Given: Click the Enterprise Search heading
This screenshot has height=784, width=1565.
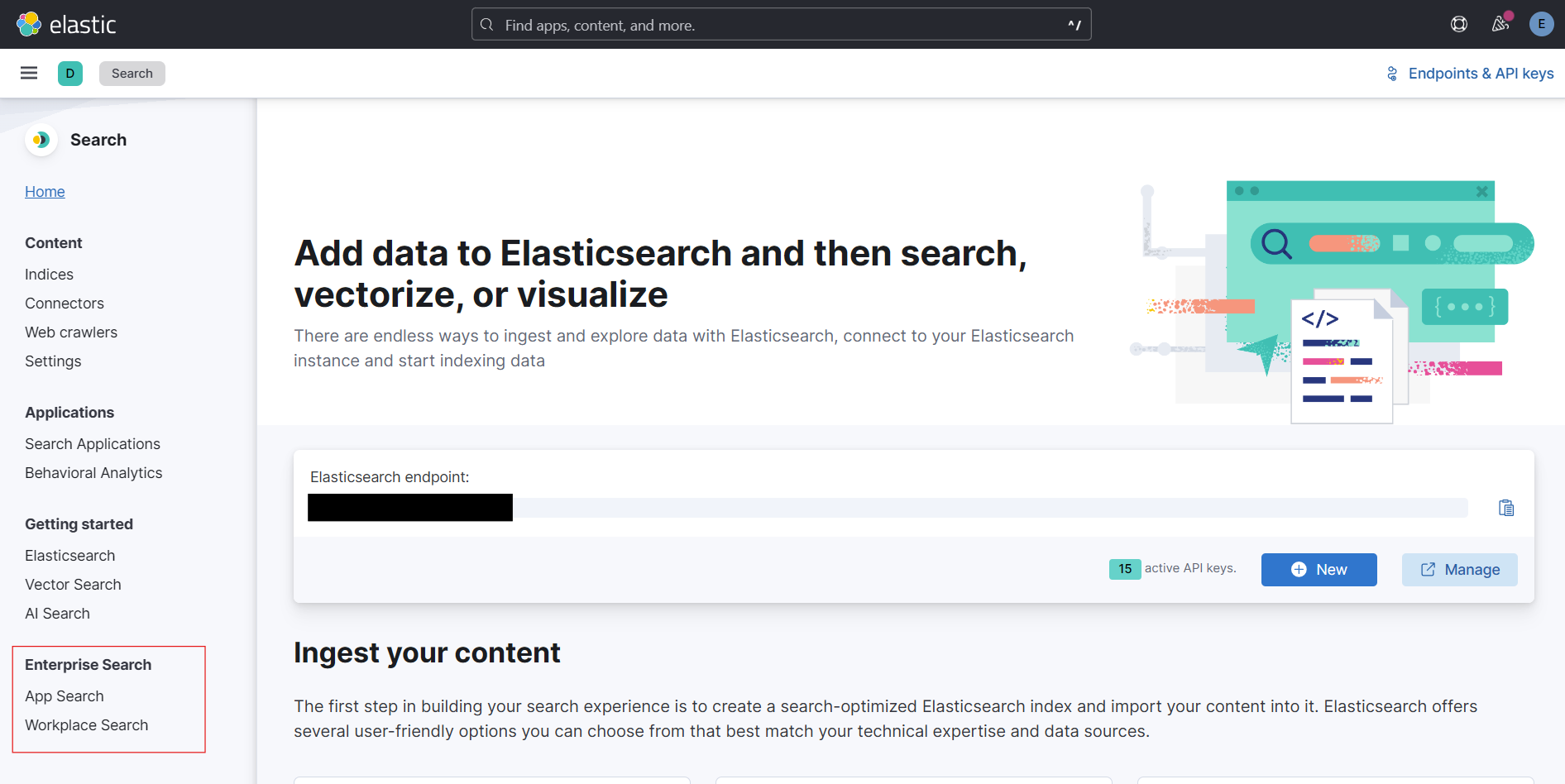Looking at the screenshot, I should click(89, 664).
